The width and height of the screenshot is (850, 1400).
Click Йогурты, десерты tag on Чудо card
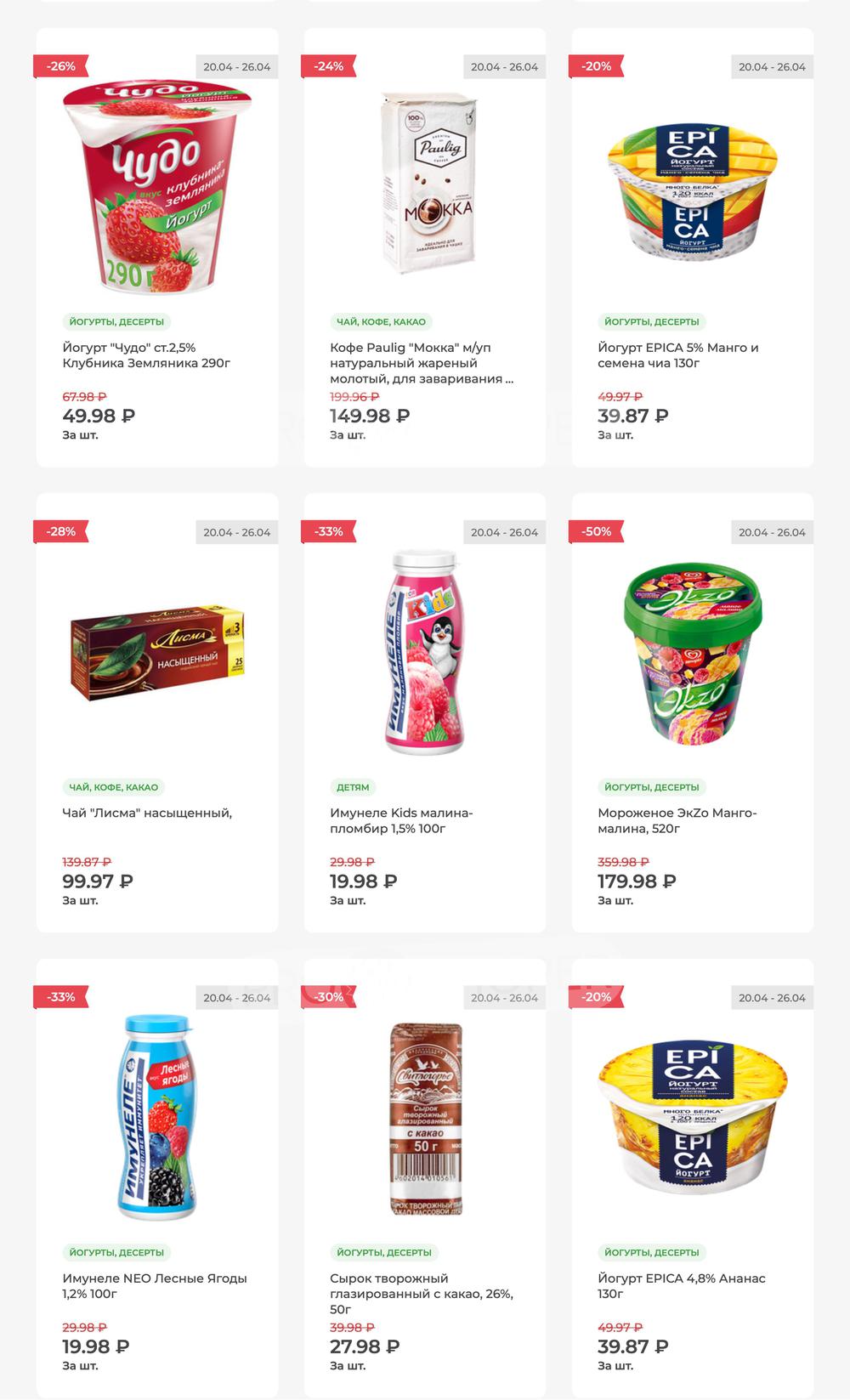coord(116,322)
